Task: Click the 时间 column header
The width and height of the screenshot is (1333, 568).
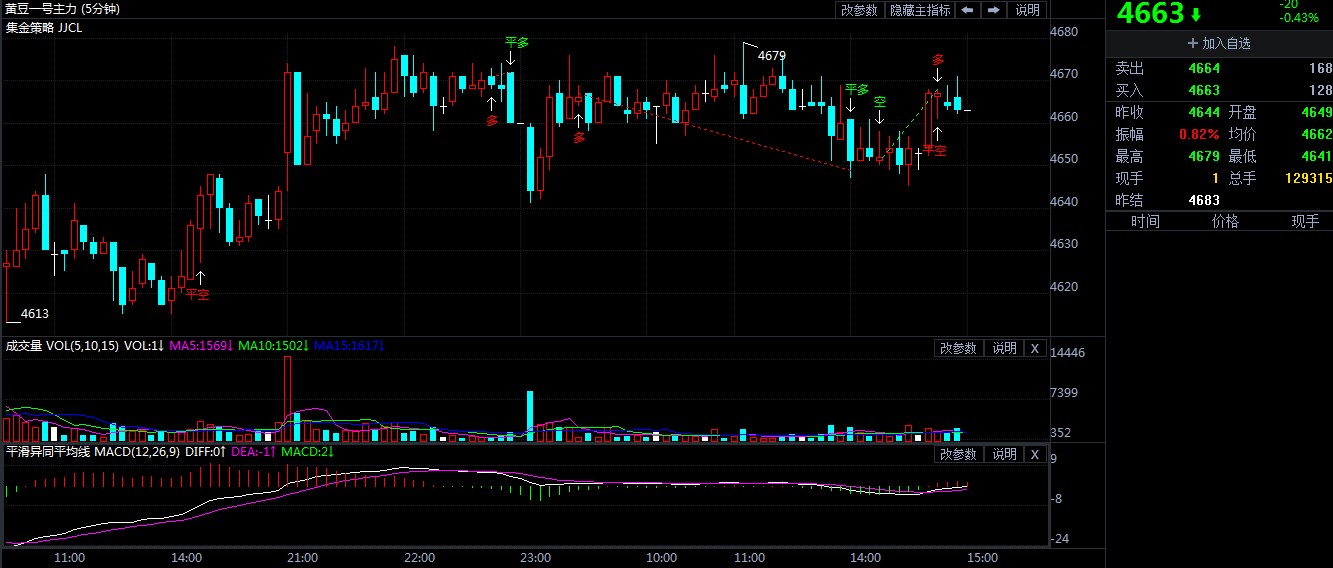Action: [x=1145, y=222]
